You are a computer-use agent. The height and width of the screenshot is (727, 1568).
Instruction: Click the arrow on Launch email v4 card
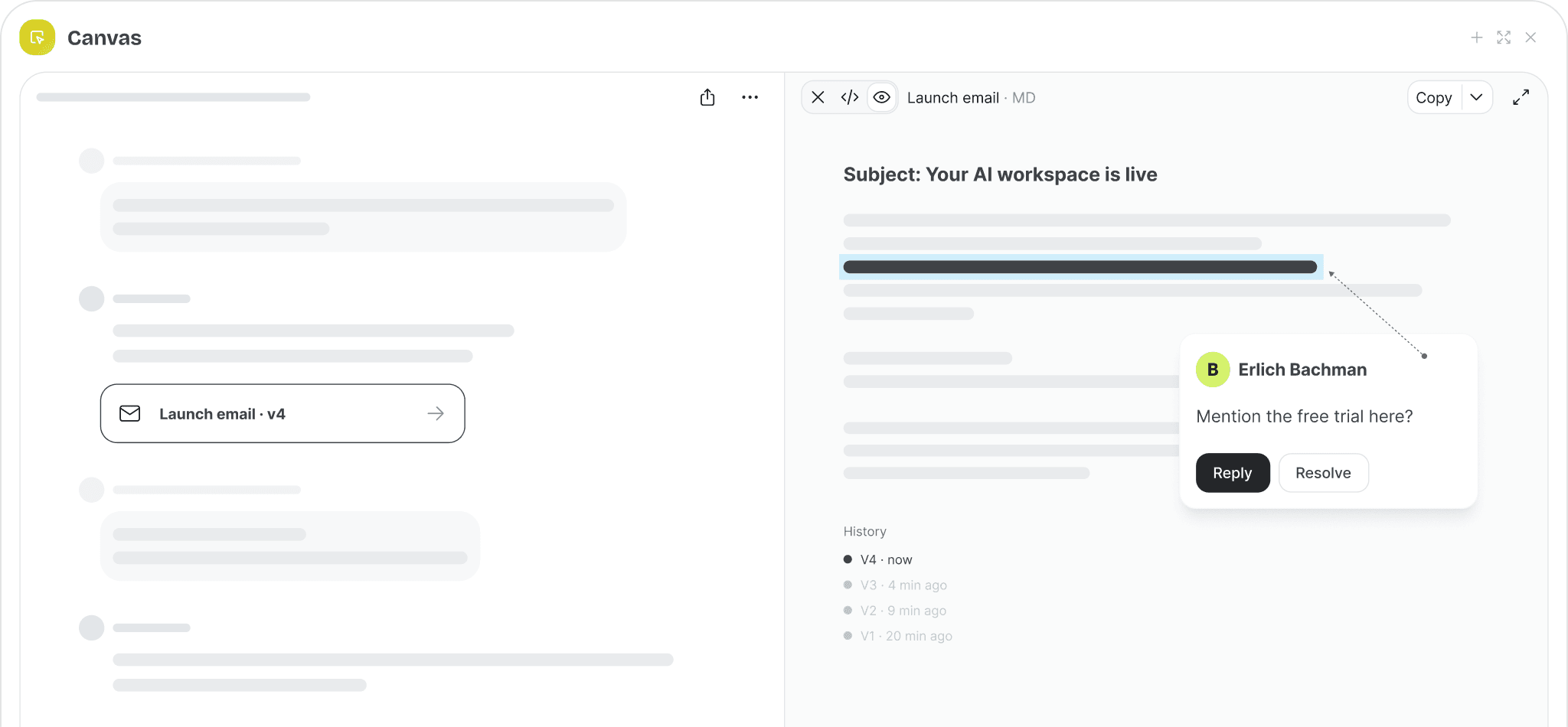[436, 413]
